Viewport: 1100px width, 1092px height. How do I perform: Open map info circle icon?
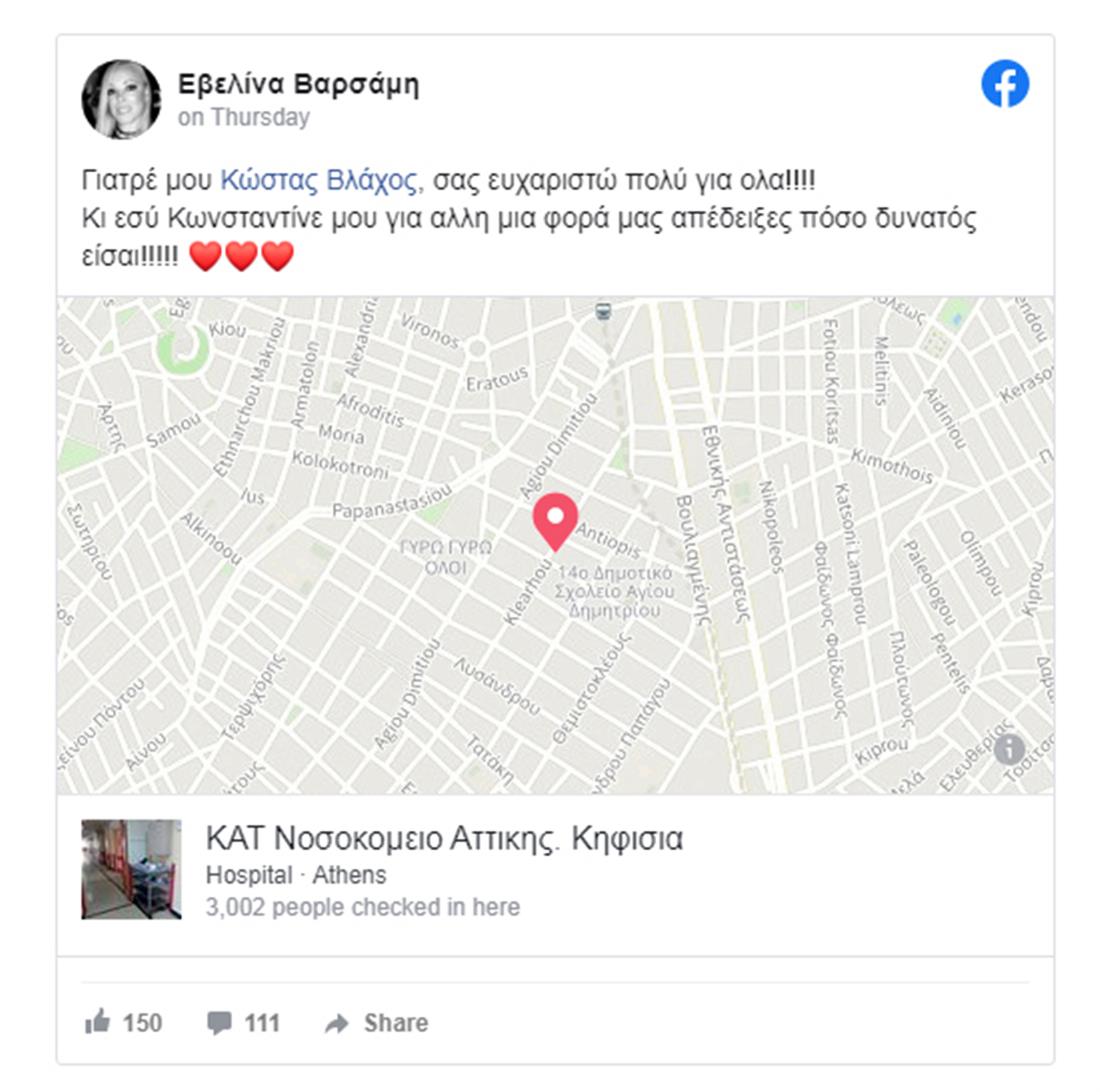(x=1009, y=748)
